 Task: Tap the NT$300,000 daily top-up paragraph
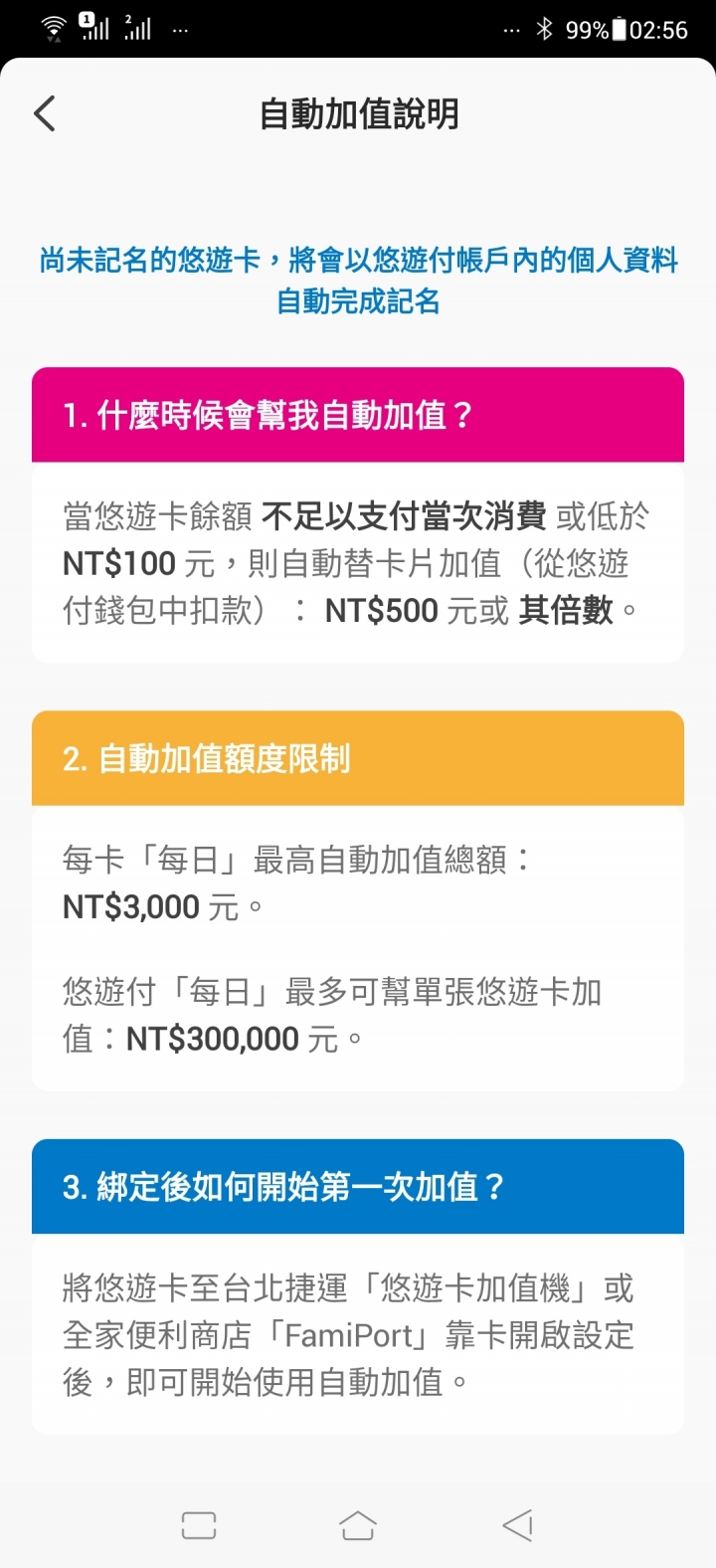pyautogui.click(x=333, y=1015)
